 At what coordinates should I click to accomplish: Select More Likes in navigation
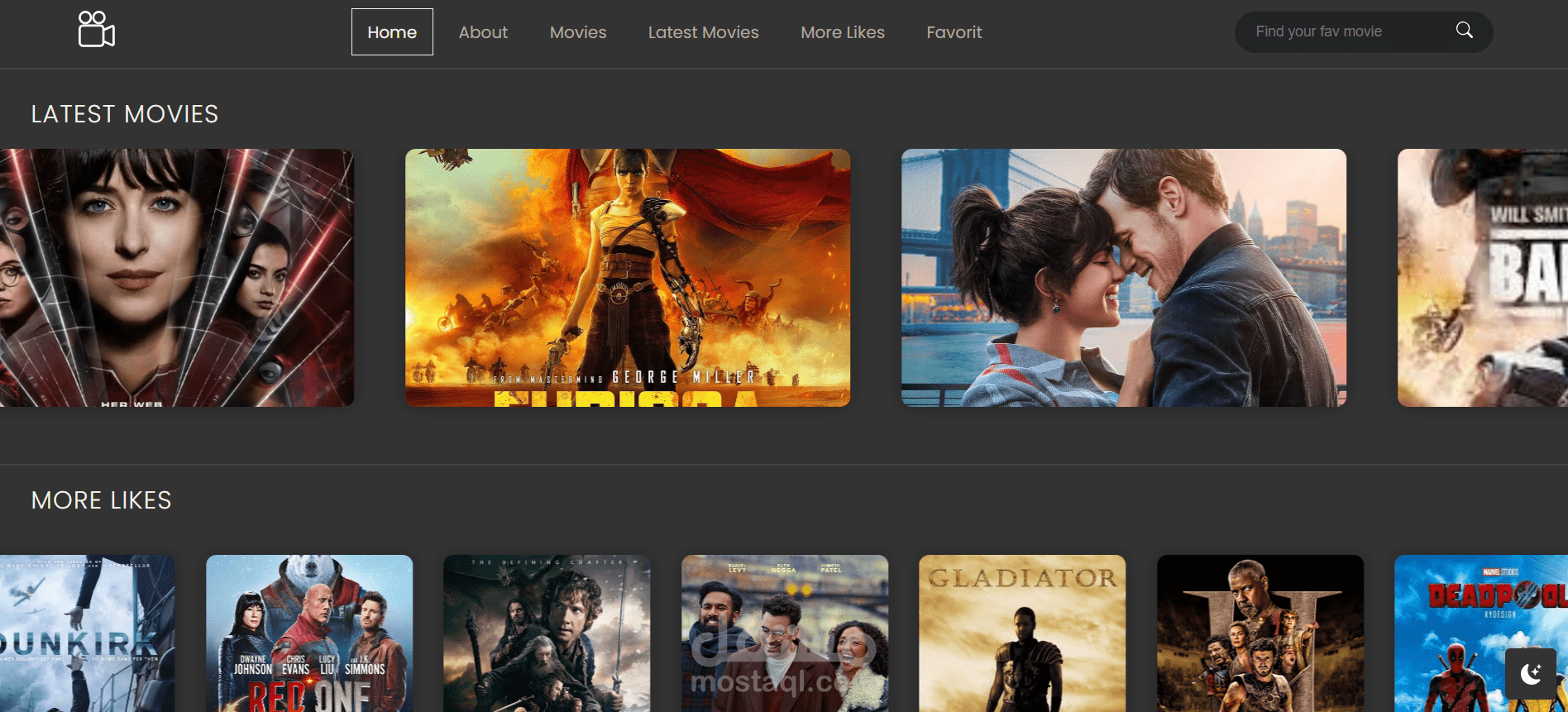click(x=843, y=32)
